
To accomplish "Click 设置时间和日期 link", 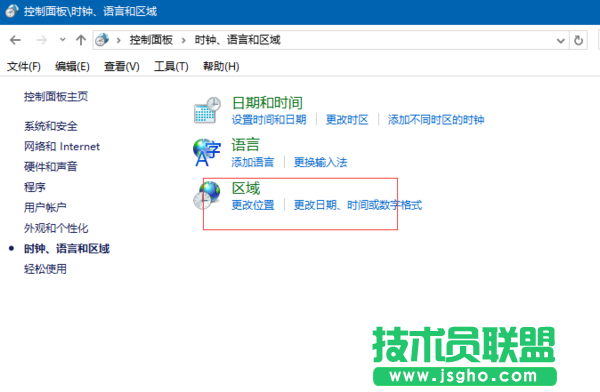I will click(269, 120).
